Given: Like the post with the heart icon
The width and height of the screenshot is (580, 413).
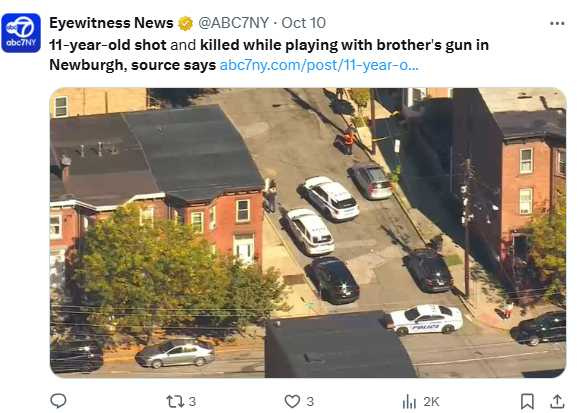Looking at the screenshot, I should pyautogui.click(x=292, y=401).
